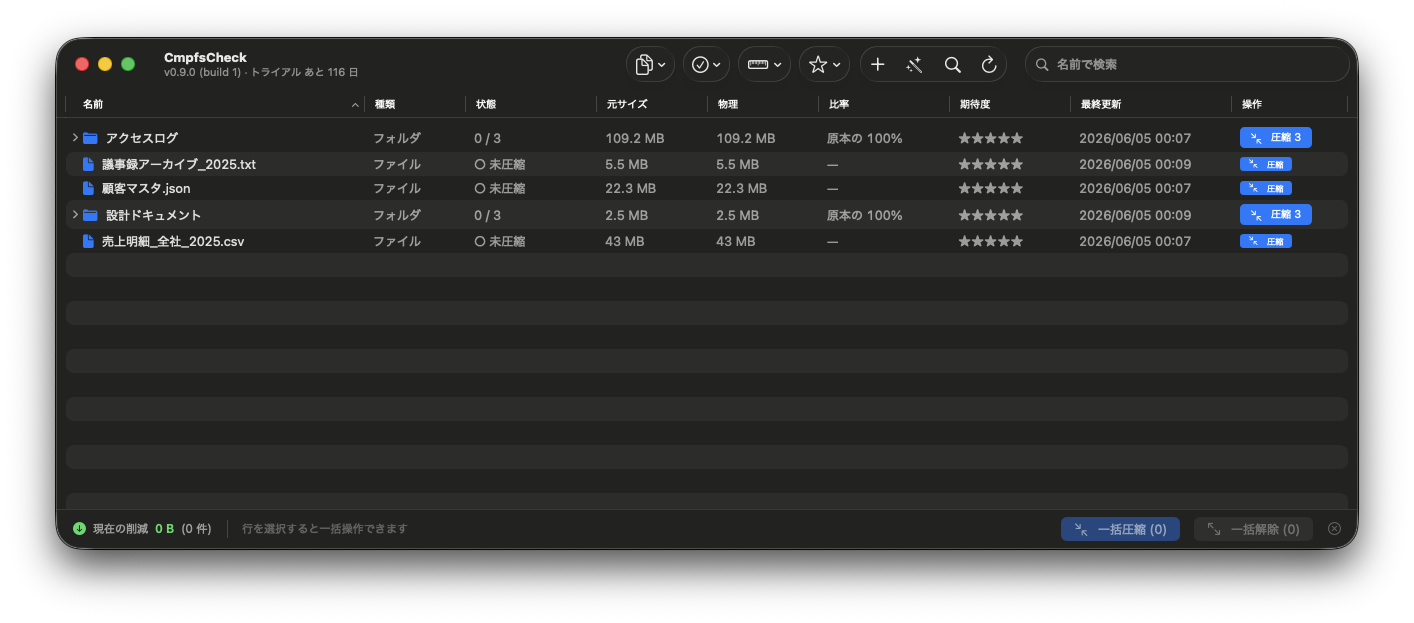
Task: Sort by the 最終更新 column header
Action: click(x=1100, y=104)
